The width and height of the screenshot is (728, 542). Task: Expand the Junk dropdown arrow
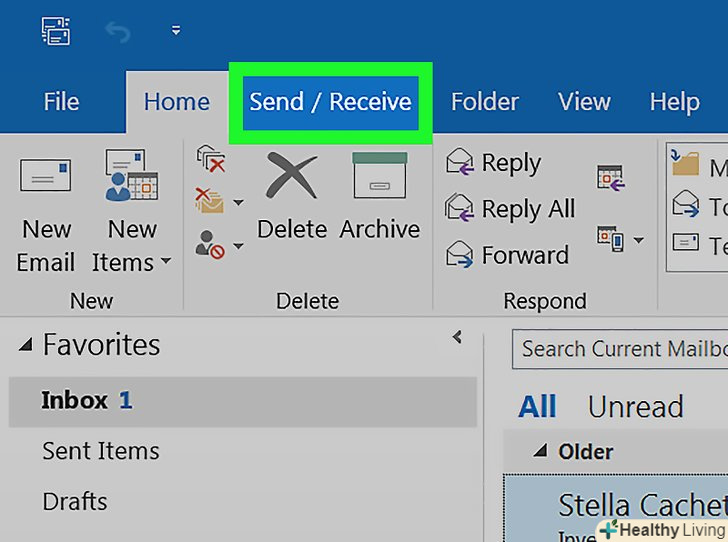pos(238,245)
